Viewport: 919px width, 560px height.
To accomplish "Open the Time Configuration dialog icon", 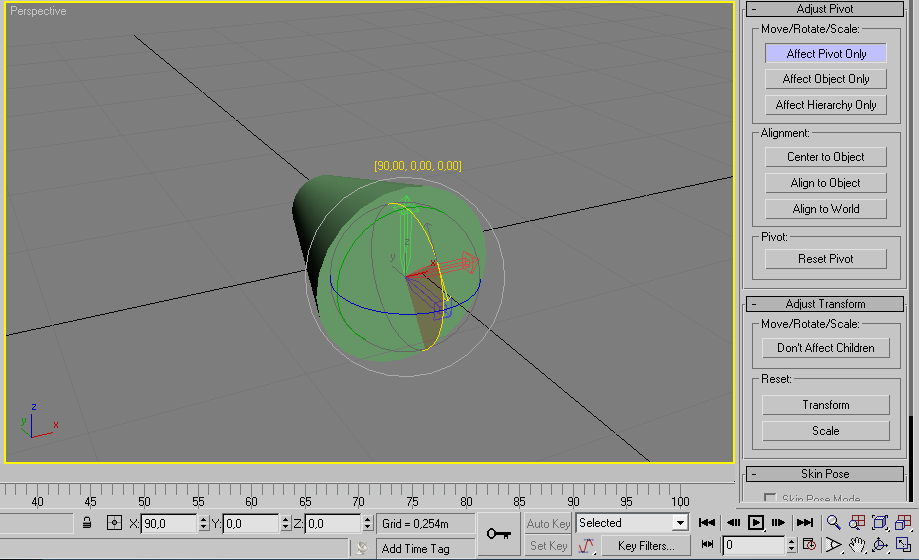I will tap(808, 545).
